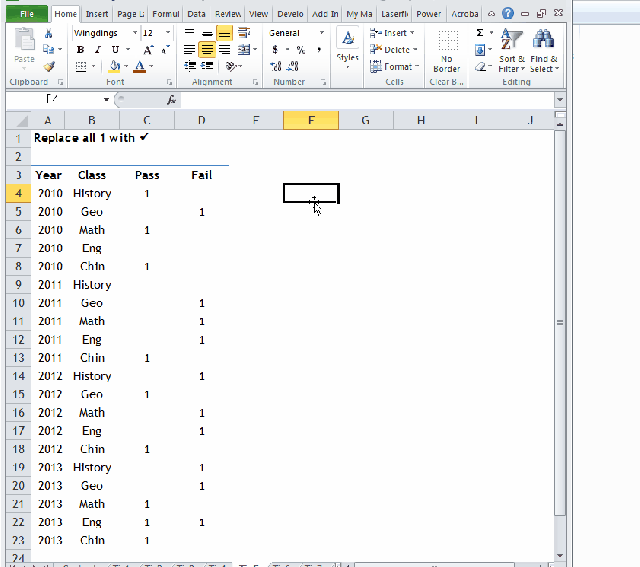Click the Paste clipboard icon
The image size is (640, 567).
pyautogui.click(x=24, y=40)
